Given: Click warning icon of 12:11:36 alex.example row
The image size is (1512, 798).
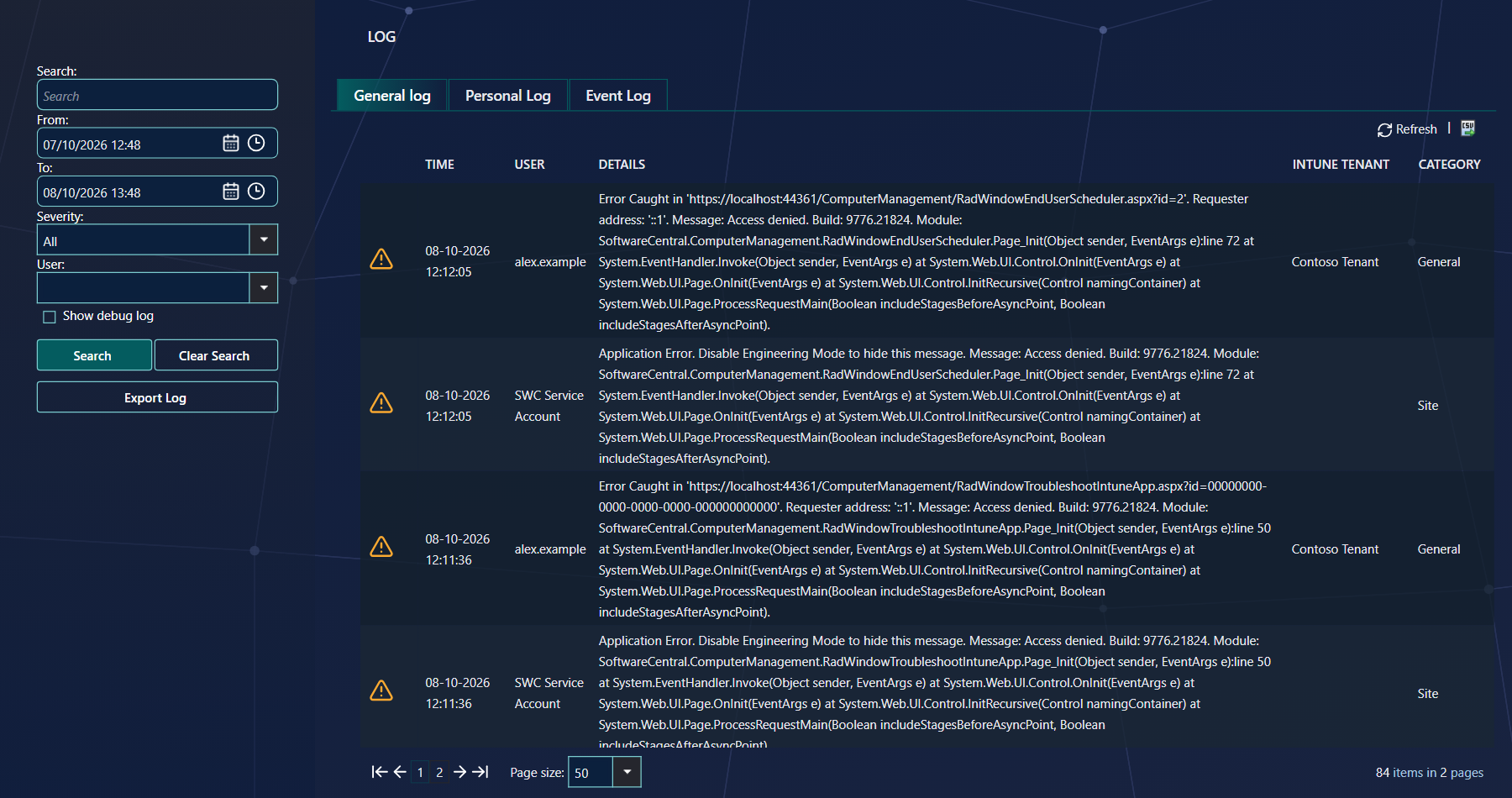Looking at the screenshot, I should click(381, 547).
